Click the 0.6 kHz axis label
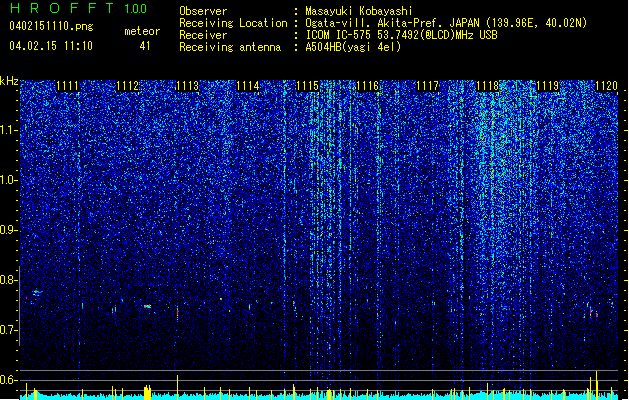 9,380
